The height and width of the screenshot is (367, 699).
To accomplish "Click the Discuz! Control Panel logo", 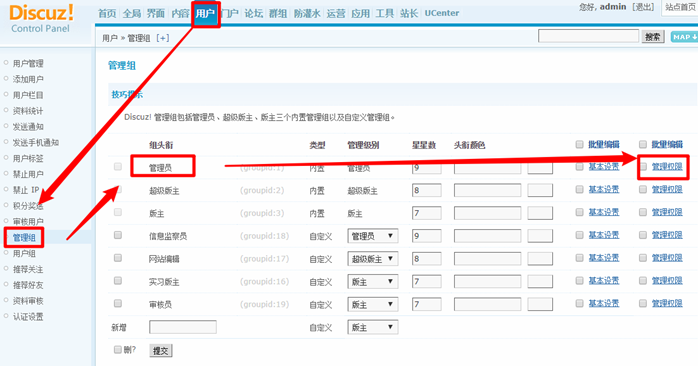I will 41,19.
